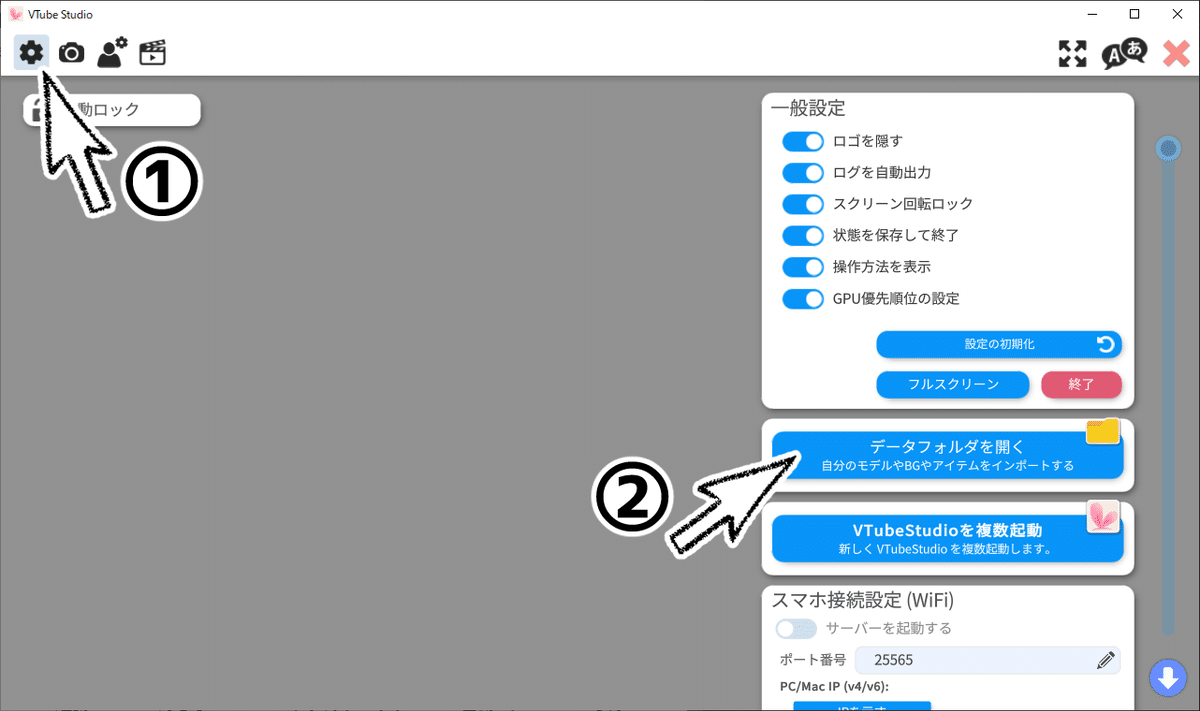Minimize the VTube Studio window
Viewport: 1200px width, 711px height.
(1089, 14)
